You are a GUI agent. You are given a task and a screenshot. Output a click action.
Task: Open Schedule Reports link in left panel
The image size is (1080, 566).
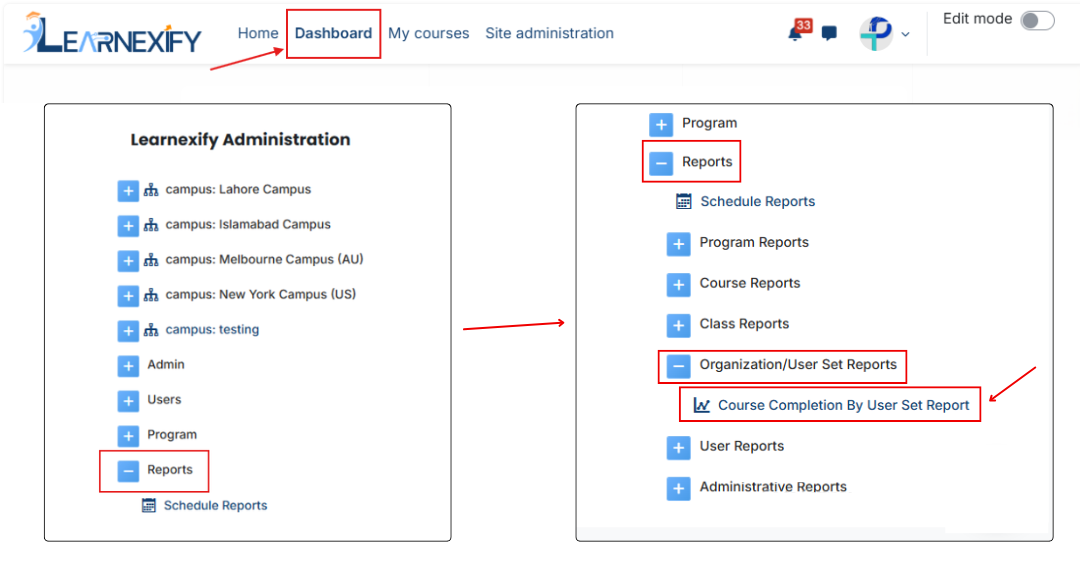216,505
